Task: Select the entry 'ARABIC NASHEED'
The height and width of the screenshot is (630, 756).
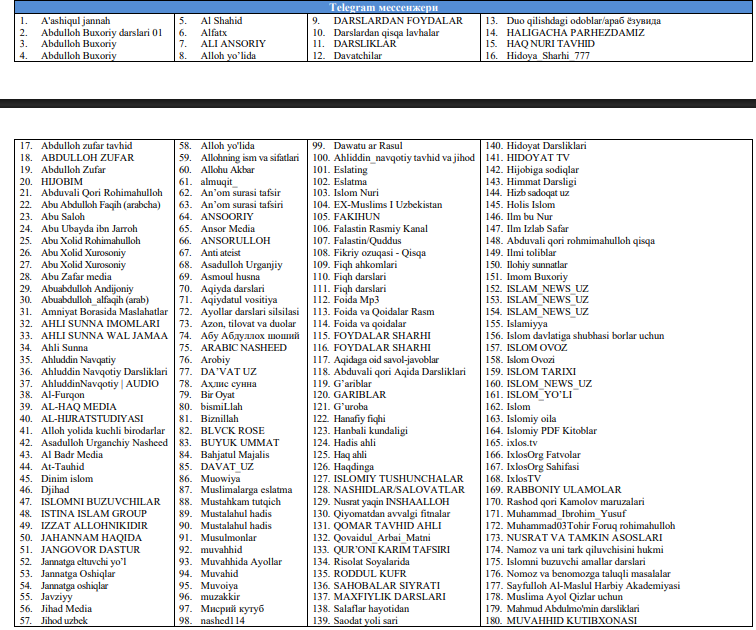Action: pos(243,348)
